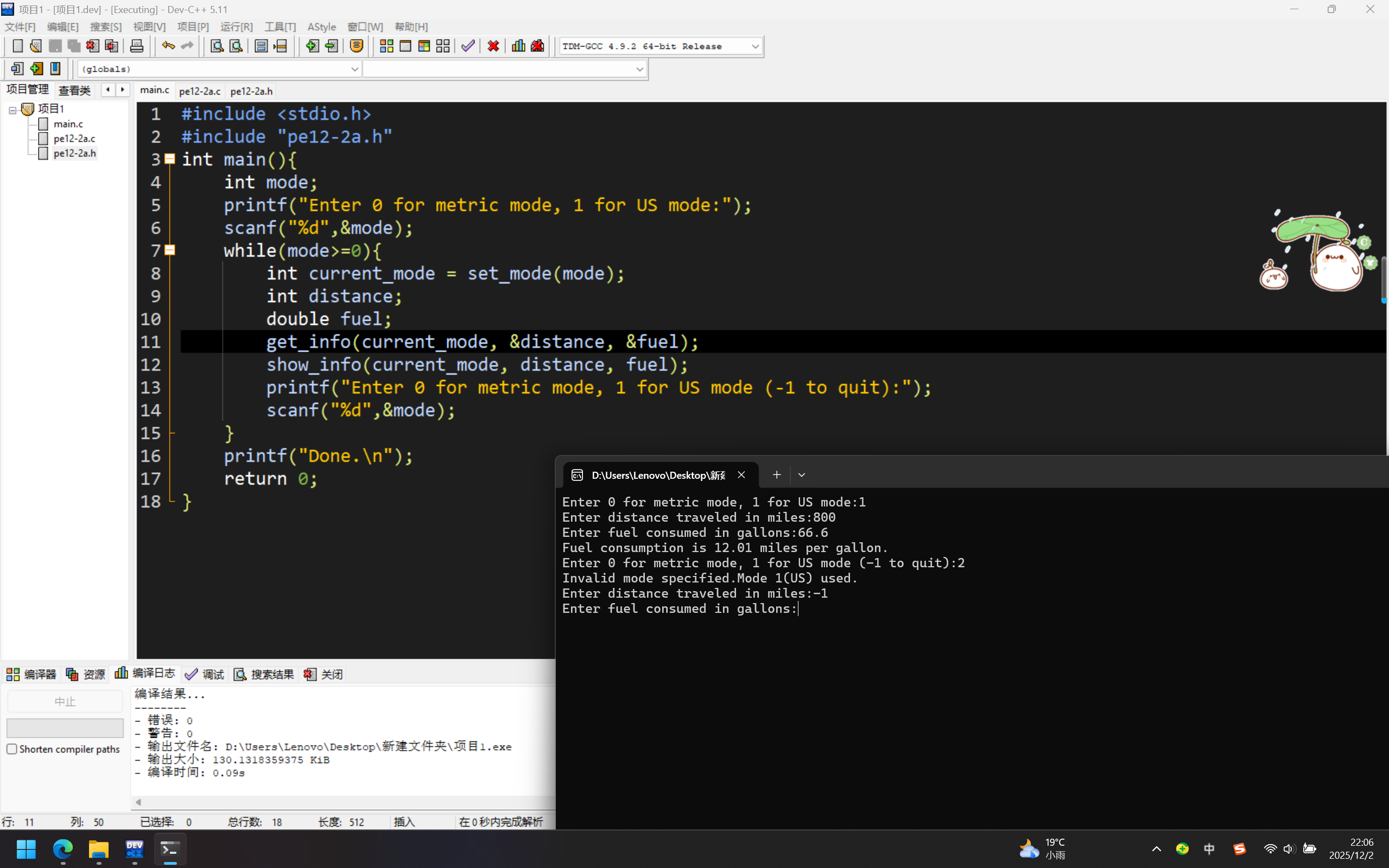
Task: Open the 运行[R] menu
Action: 236,27
